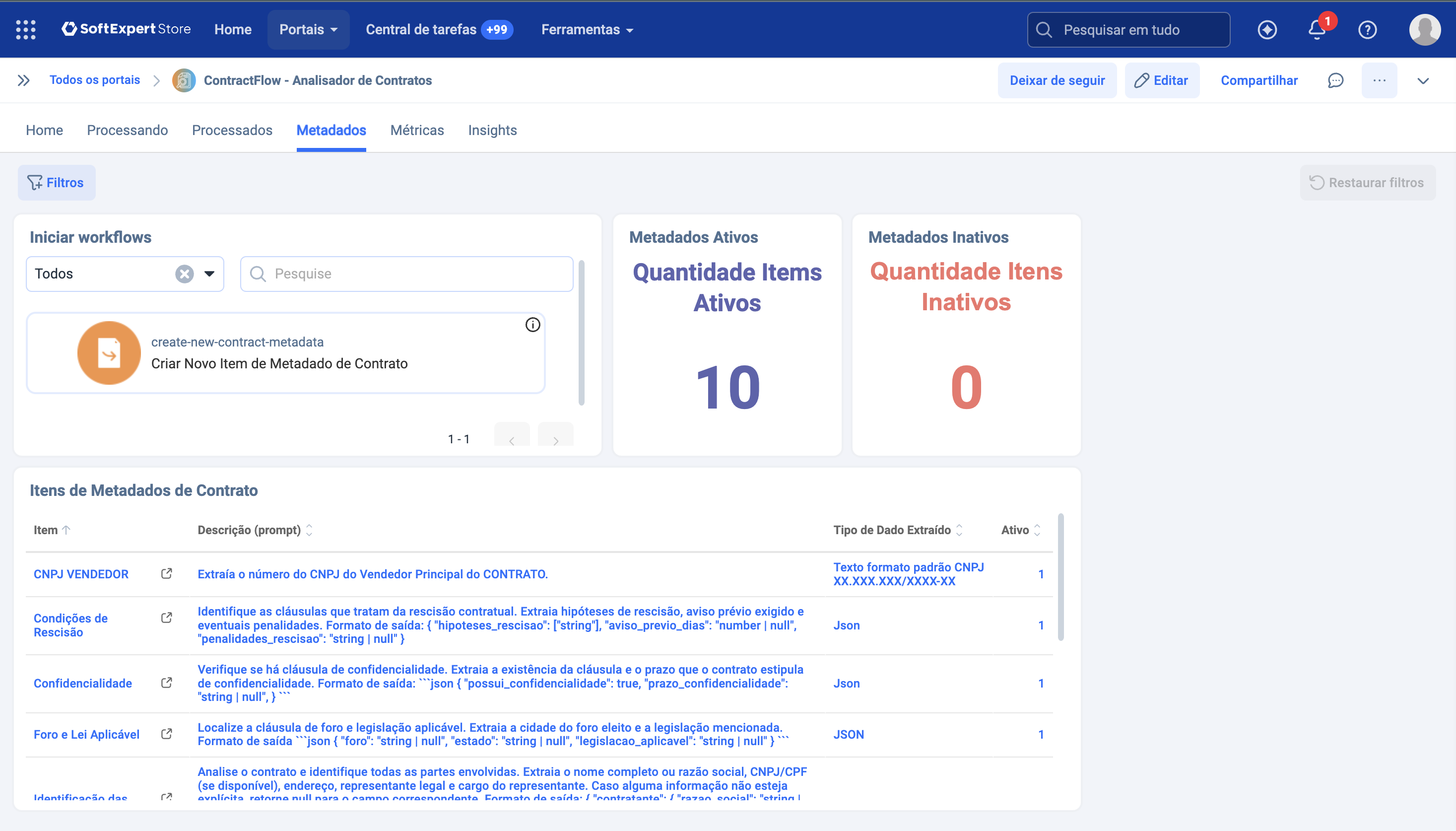This screenshot has width=1456, height=831.
Task: Open external link icon next to CNPJ VENDEDOR
Action: coord(167,573)
